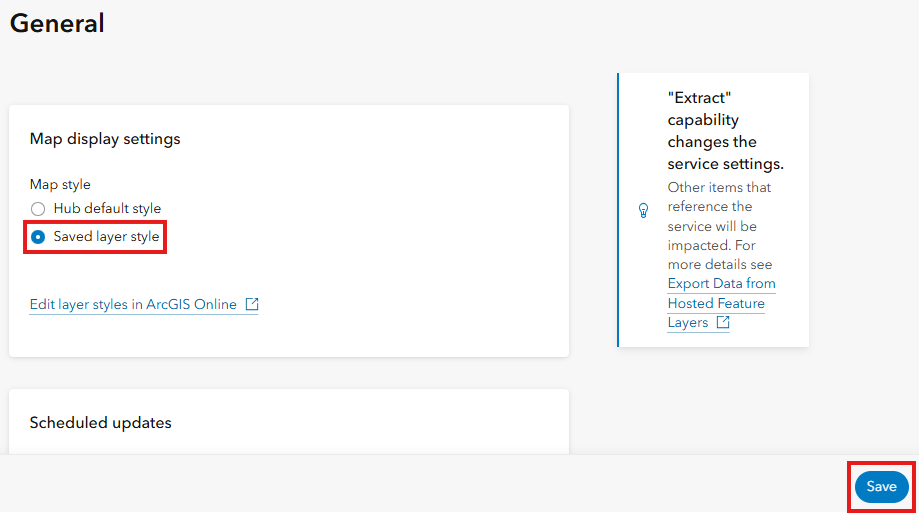Image resolution: width=919 pixels, height=514 pixels.
Task: Click the Map style field label
Action: [x=60, y=185]
